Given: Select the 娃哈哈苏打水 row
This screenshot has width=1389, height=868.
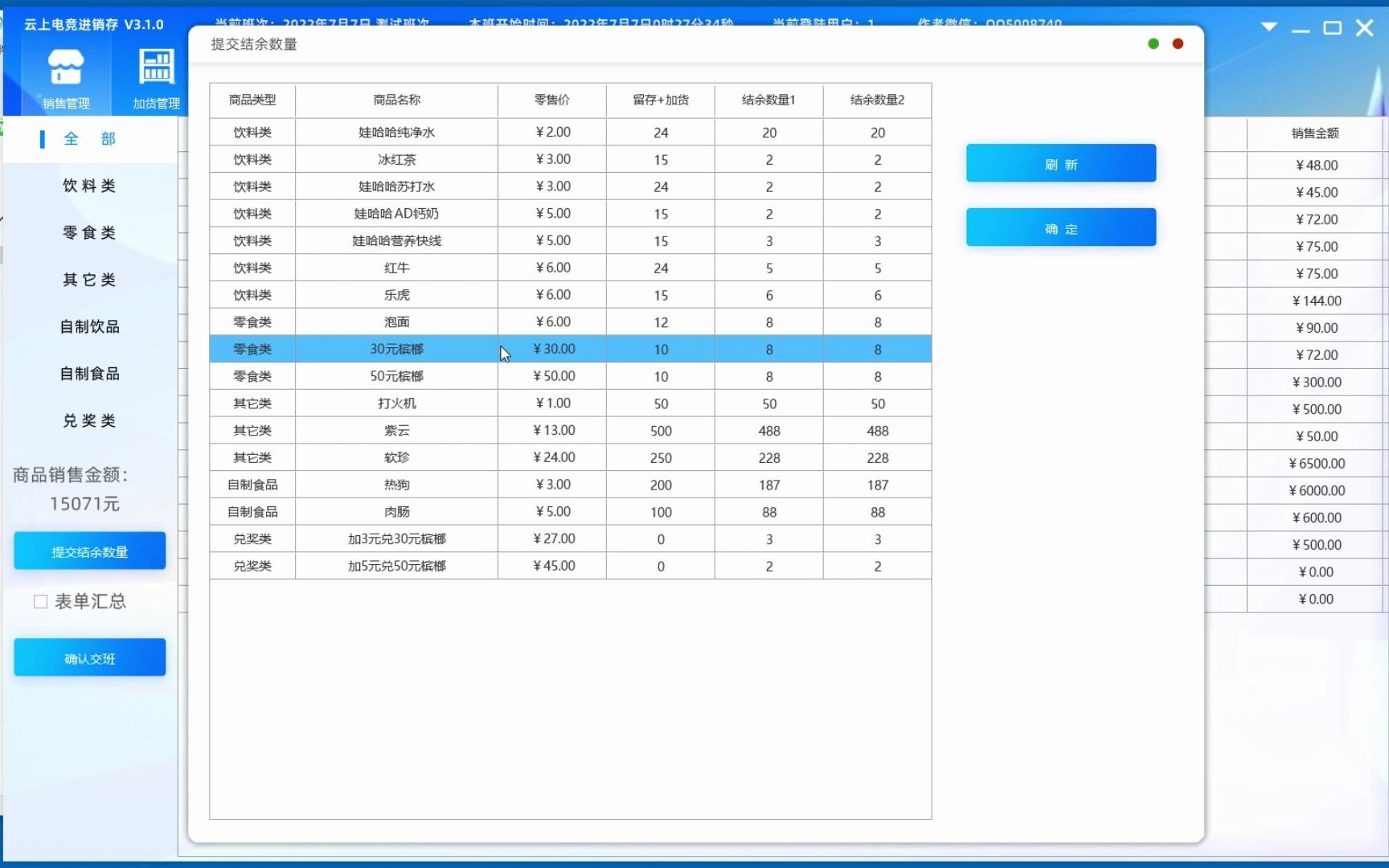Looking at the screenshot, I should 571,186.
